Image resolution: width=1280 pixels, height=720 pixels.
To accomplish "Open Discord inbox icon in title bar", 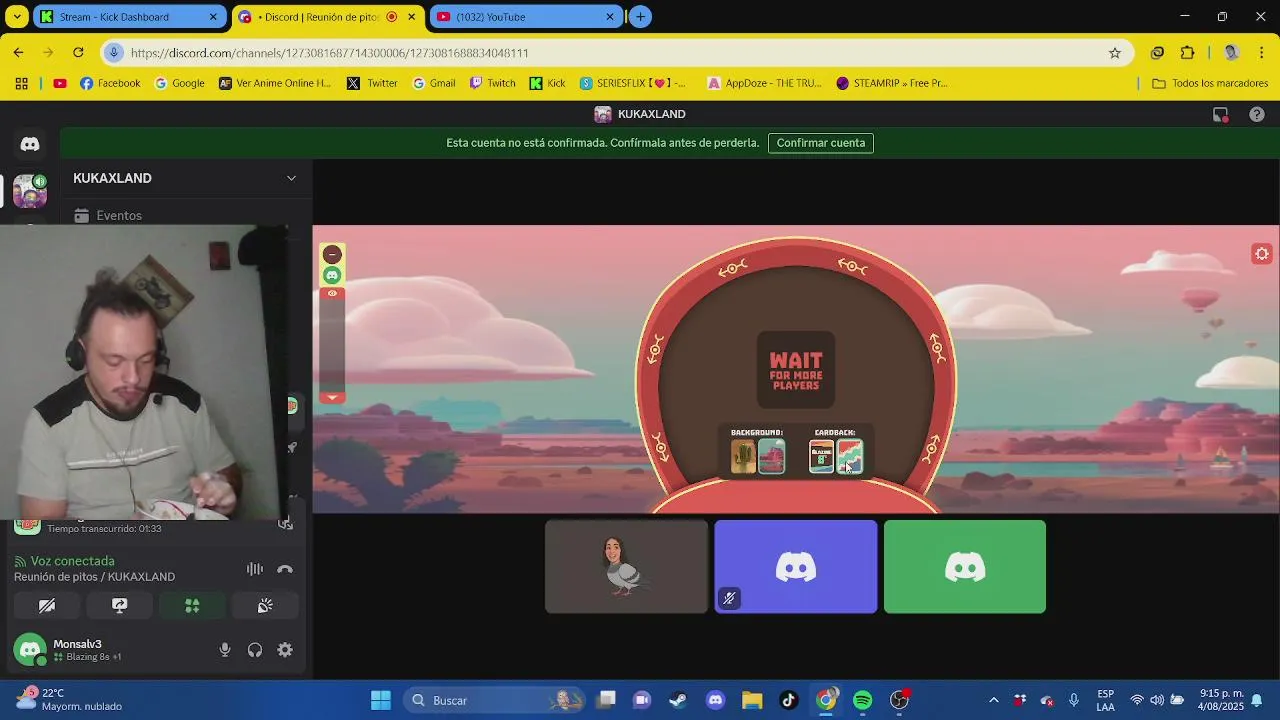I will click(1220, 115).
